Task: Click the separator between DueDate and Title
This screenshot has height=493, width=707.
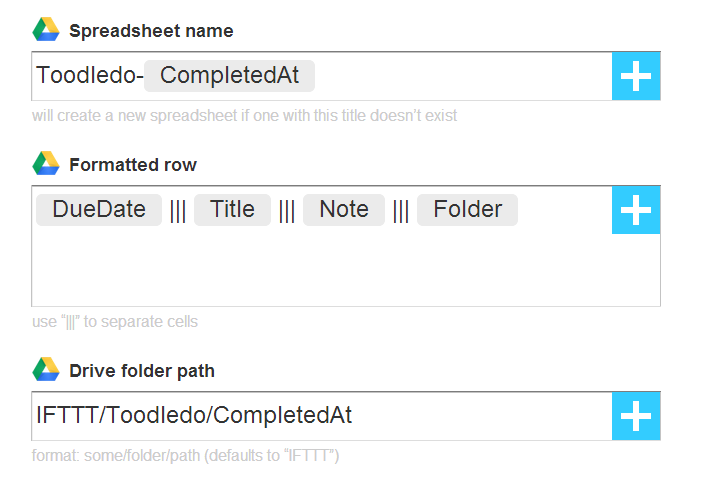Action: click(178, 211)
